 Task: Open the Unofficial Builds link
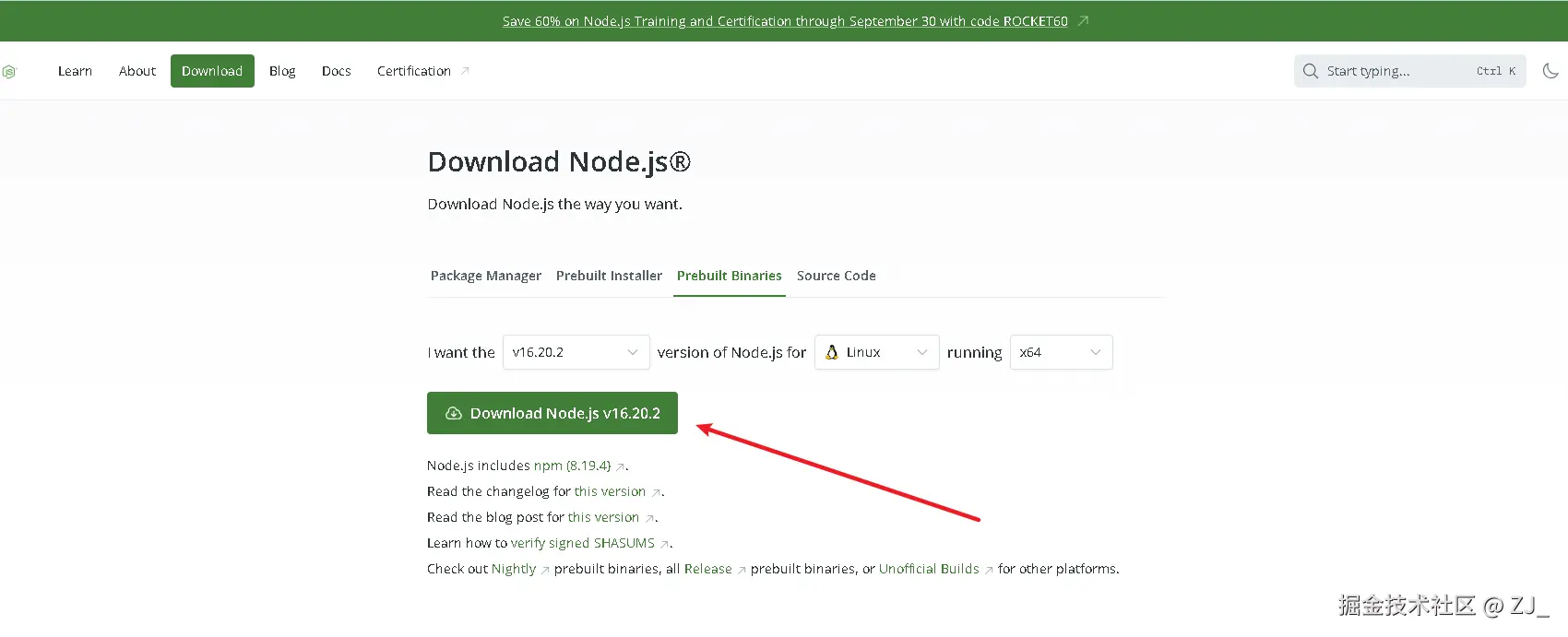[x=929, y=569]
